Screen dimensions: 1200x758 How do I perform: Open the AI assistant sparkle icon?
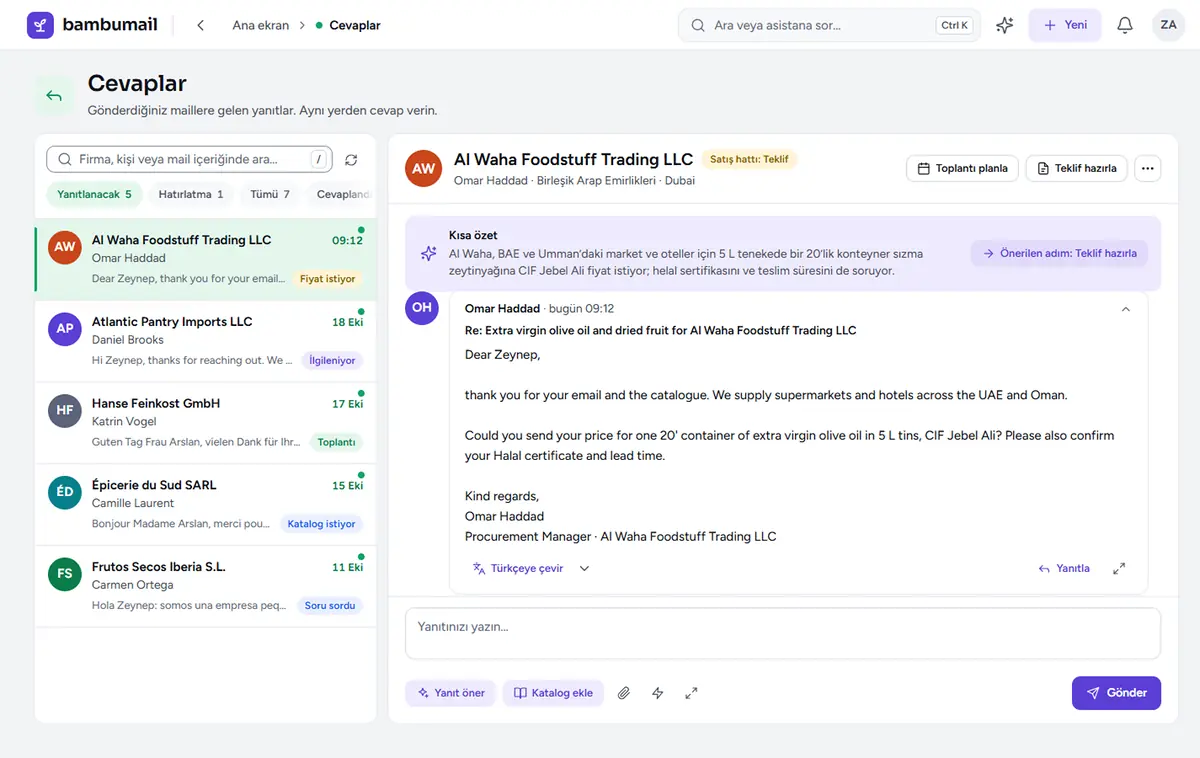click(x=1005, y=25)
